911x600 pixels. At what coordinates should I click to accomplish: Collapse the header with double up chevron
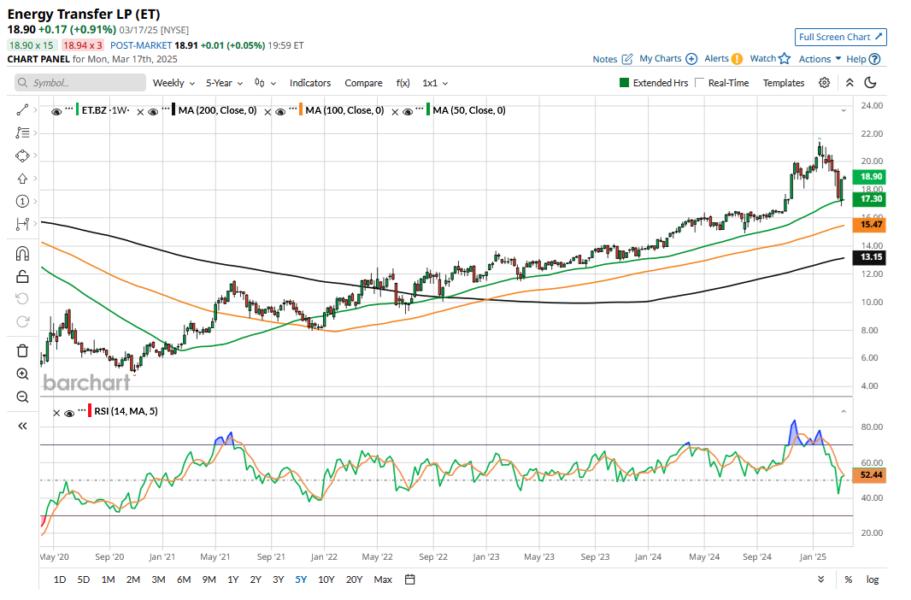tap(849, 83)
